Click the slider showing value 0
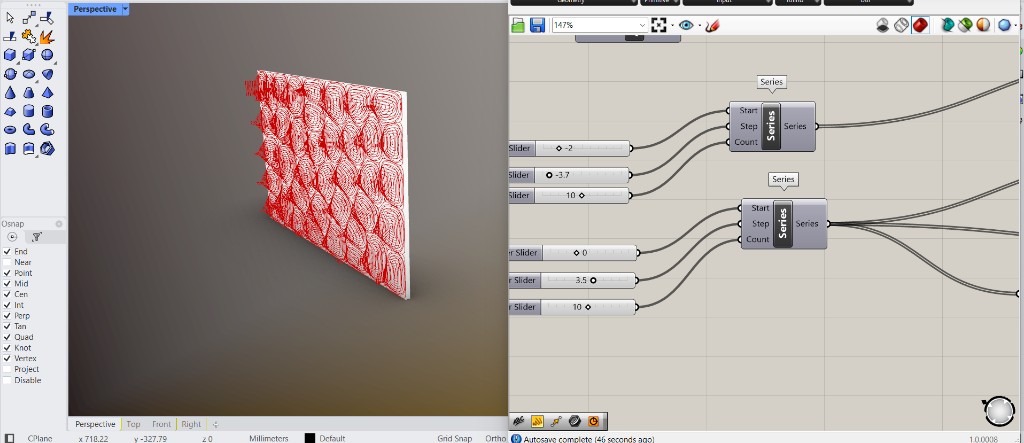Screen dimensions: 1024x443 coord(572,253)
